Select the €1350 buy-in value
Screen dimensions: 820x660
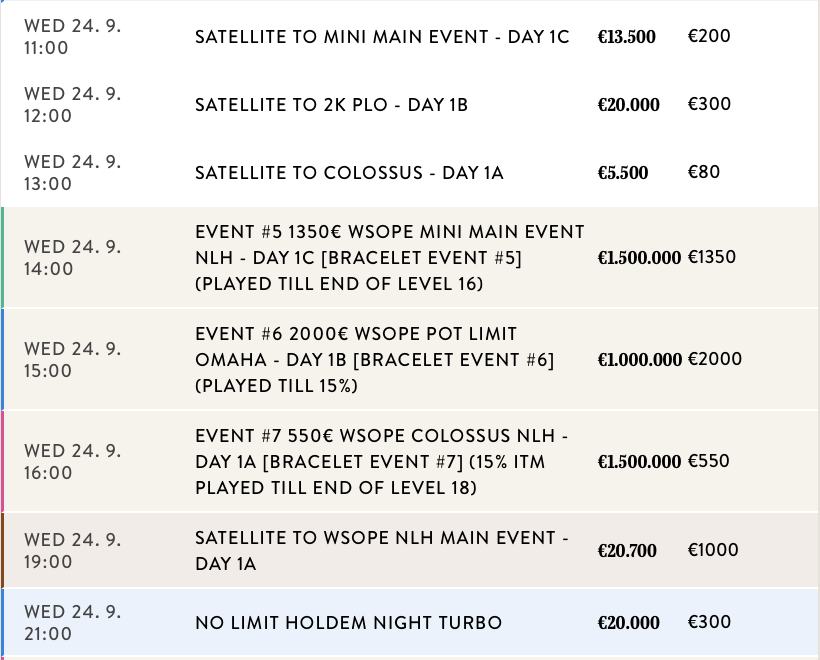coord(712,258)
